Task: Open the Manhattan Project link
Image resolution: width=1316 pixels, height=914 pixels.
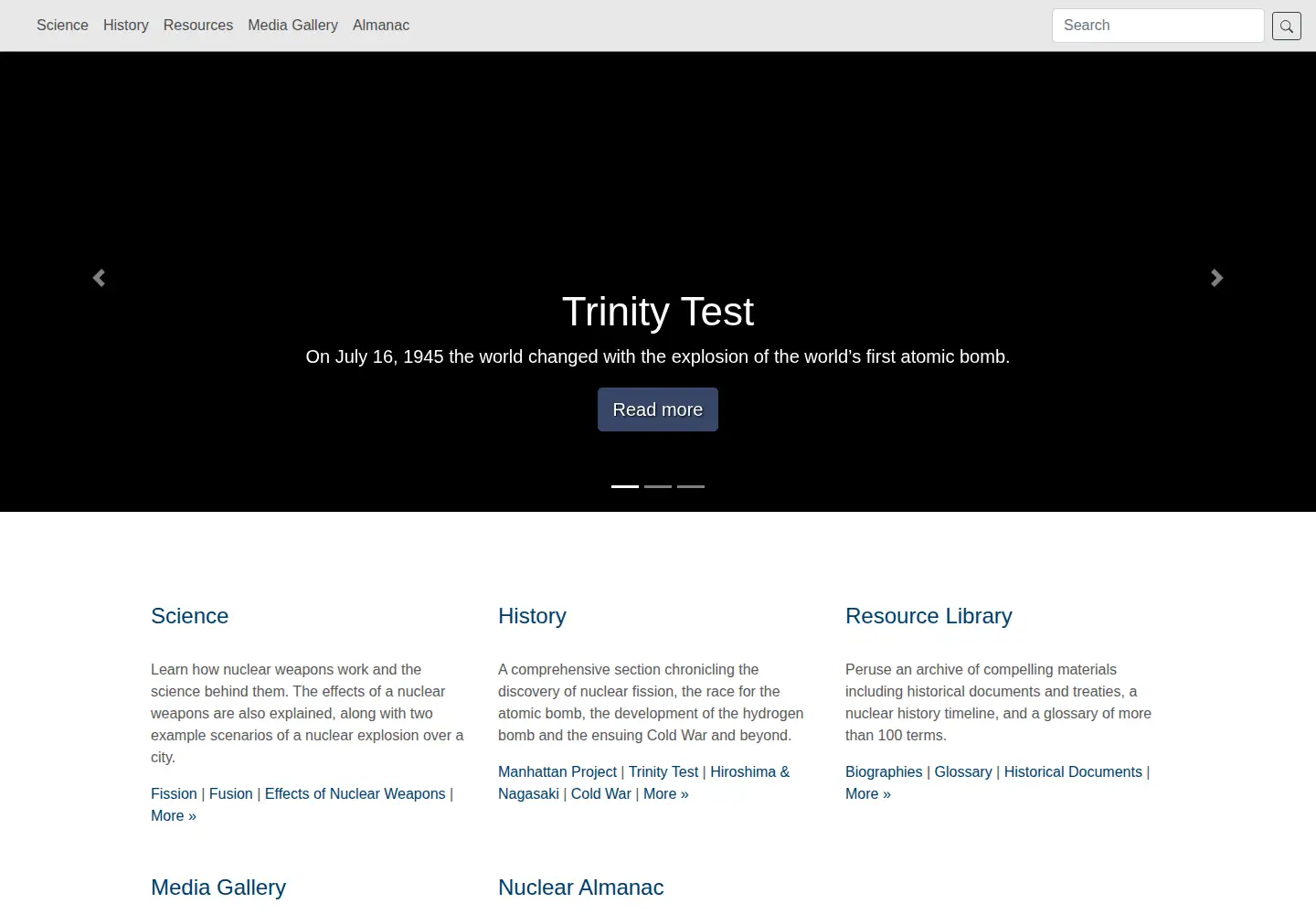Action: [x=557, y=772]
